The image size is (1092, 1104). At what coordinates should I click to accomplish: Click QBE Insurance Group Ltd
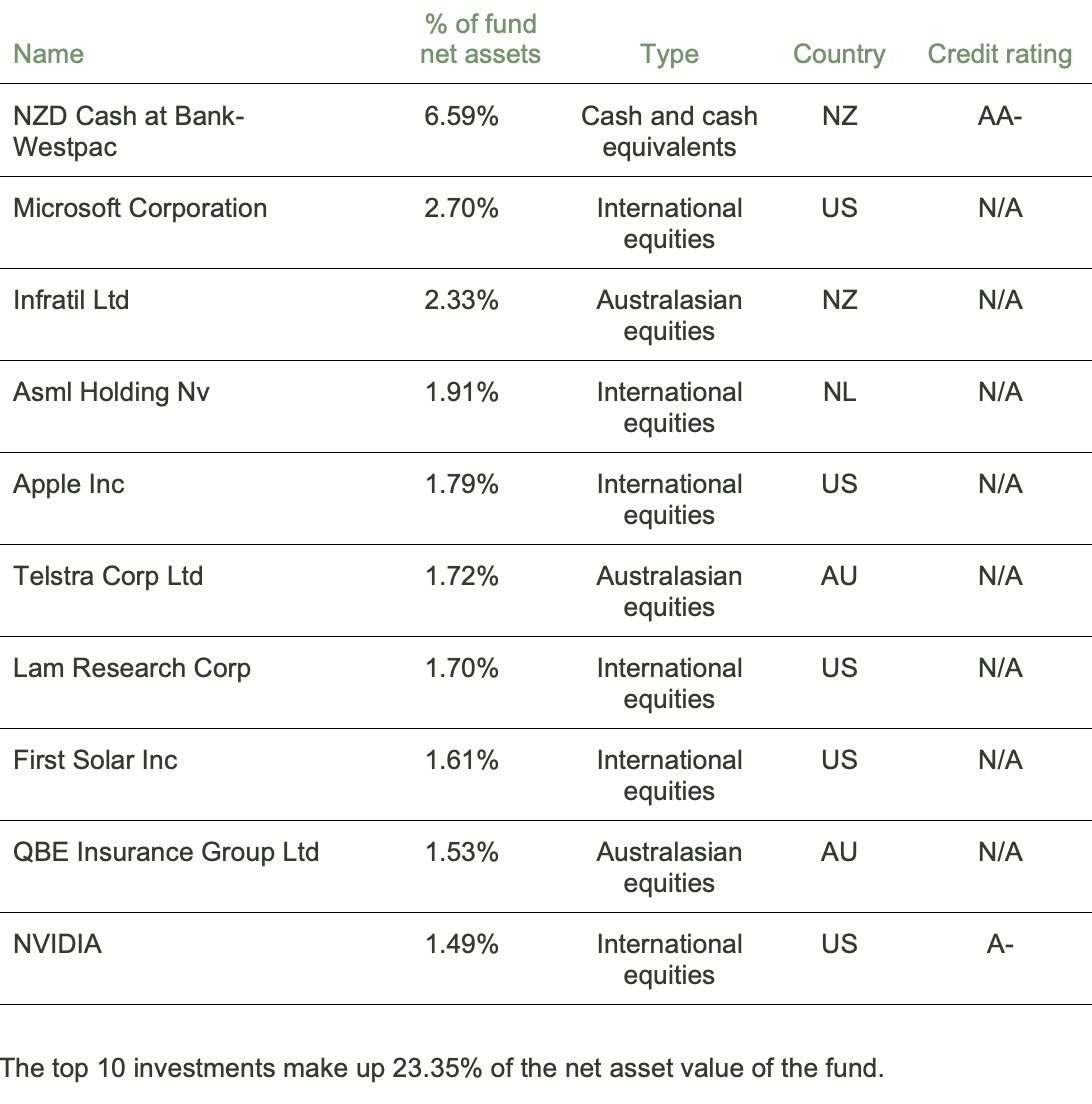click(x=166, y=852)
